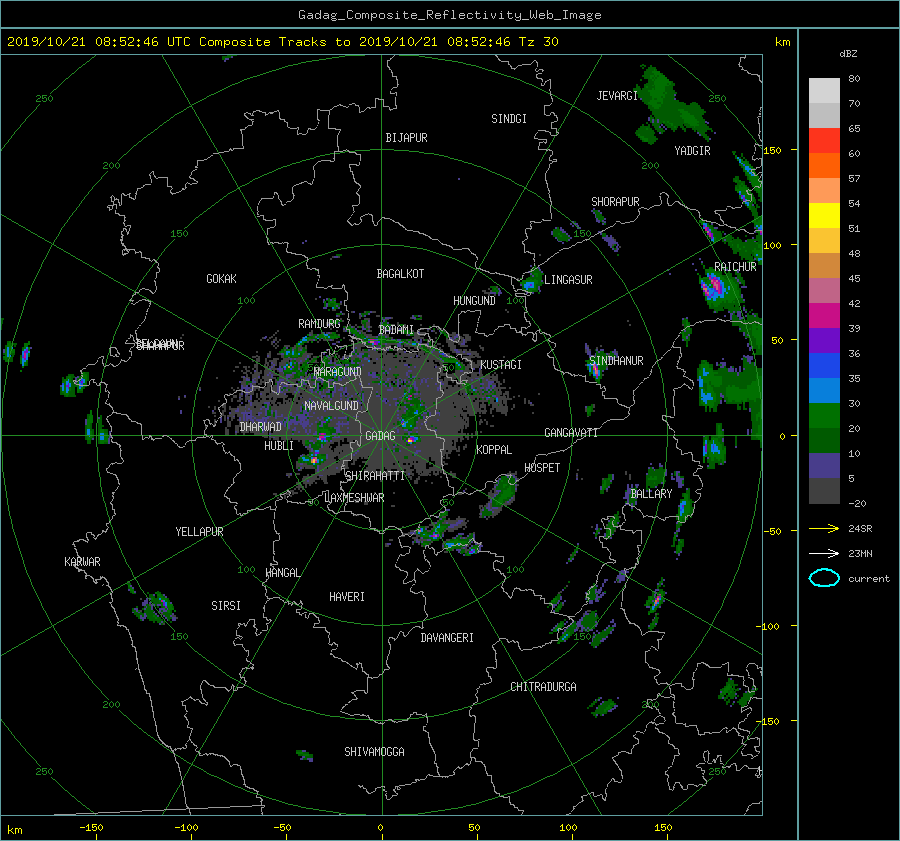
Task: Click the SIRSI city label
Action: (x=226, y=606)
